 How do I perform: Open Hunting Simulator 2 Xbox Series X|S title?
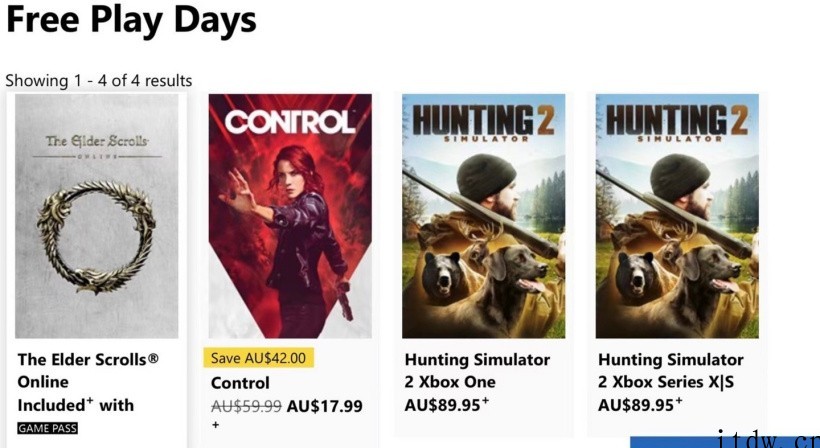click(671, 371)
